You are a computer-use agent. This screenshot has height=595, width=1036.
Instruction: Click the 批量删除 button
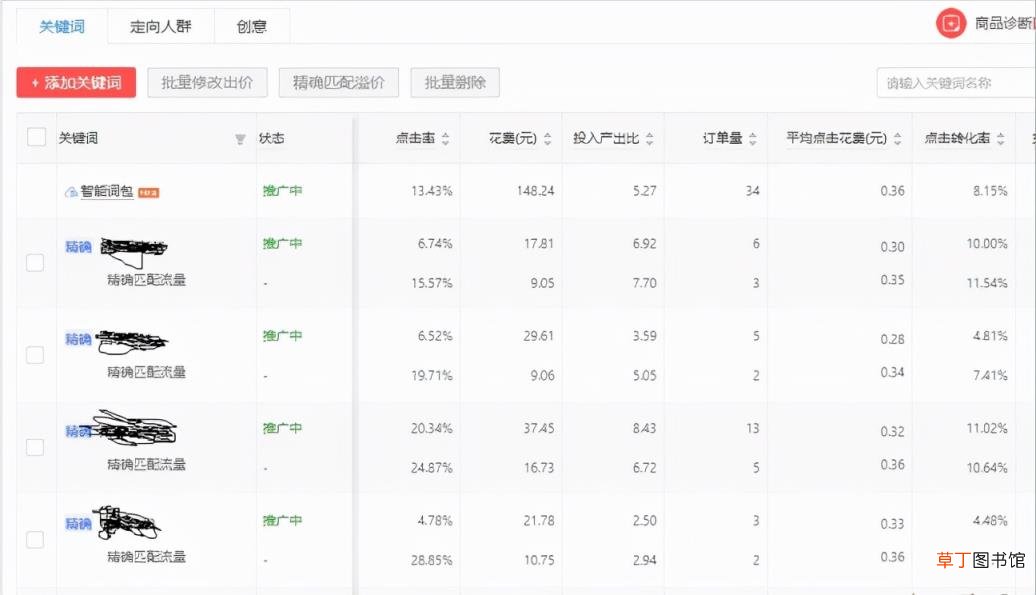coord(455,83)
